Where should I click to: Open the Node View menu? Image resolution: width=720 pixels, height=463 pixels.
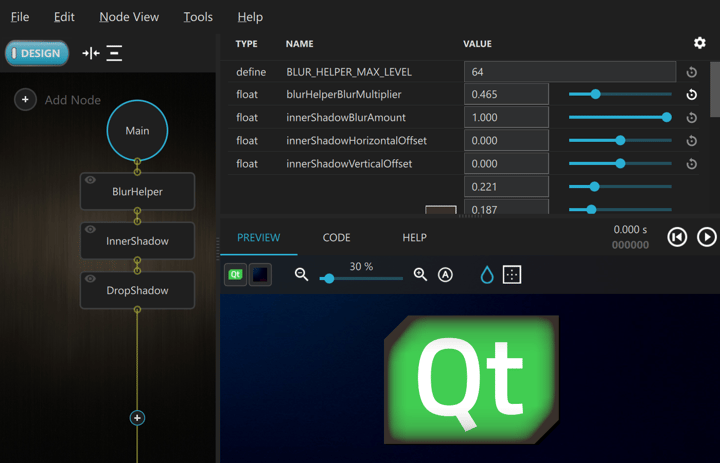129,17
